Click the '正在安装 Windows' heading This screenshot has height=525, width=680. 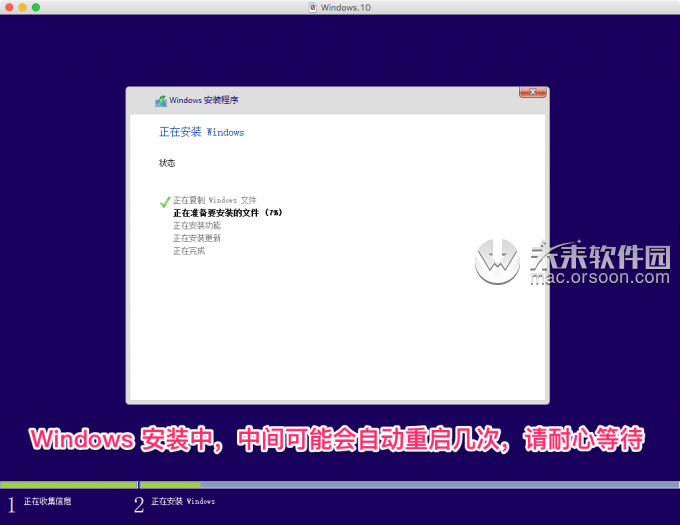[x=202, y=132]
